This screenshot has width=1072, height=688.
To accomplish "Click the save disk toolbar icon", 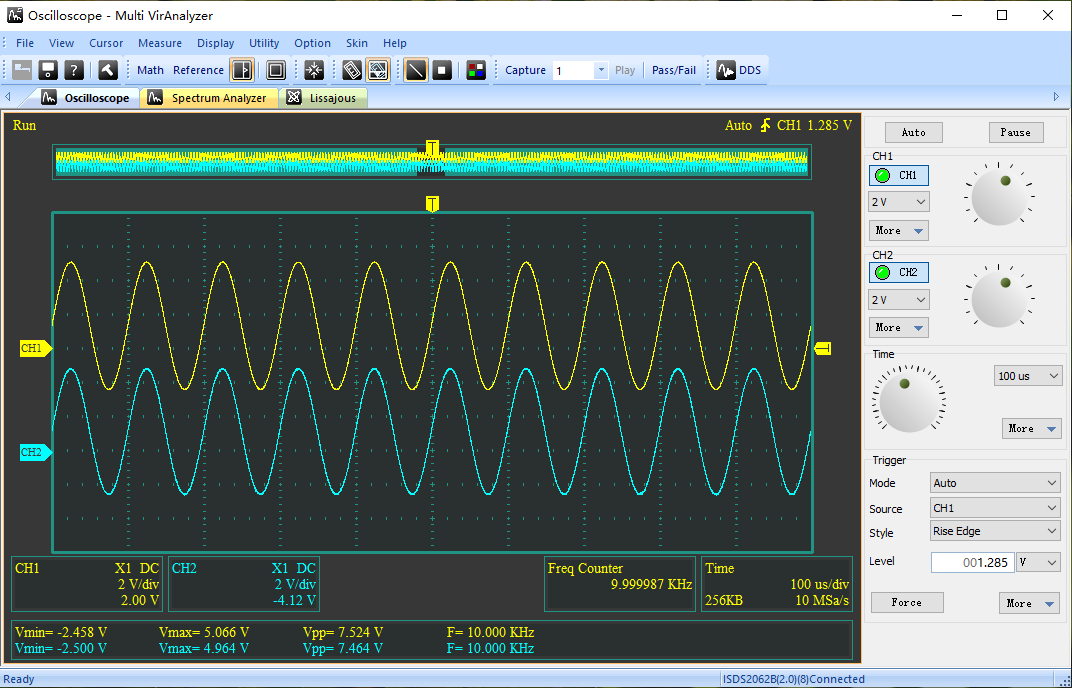I will (48, 70).
